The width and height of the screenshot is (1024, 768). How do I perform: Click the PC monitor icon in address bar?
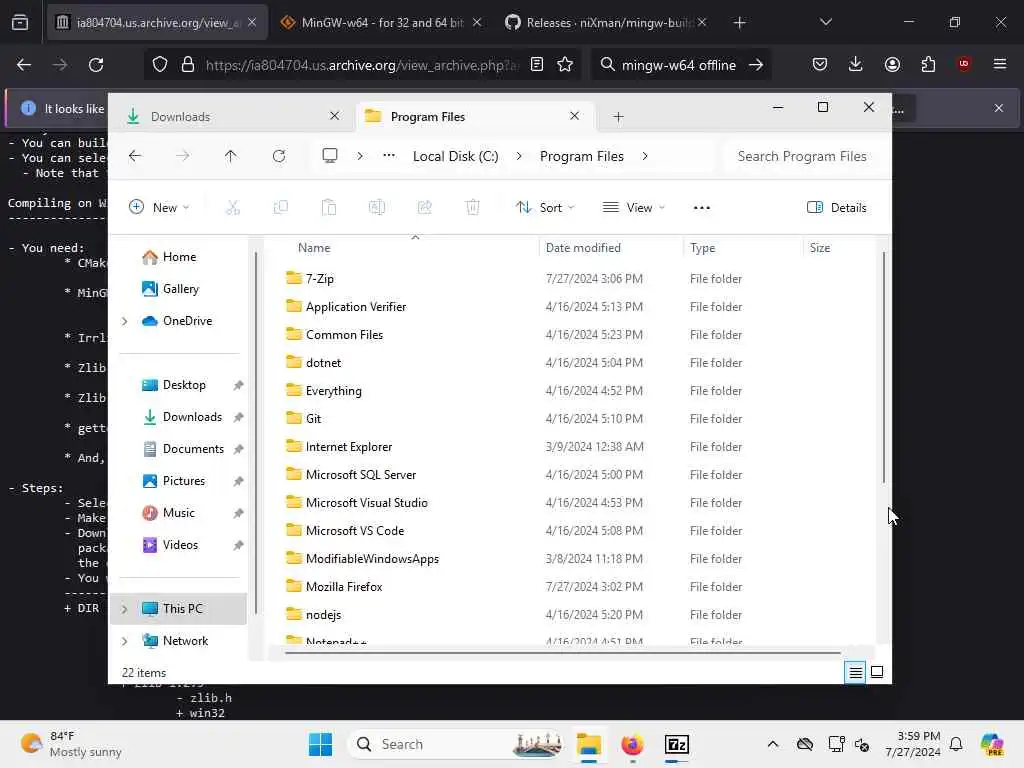click(x=330, y=156)
